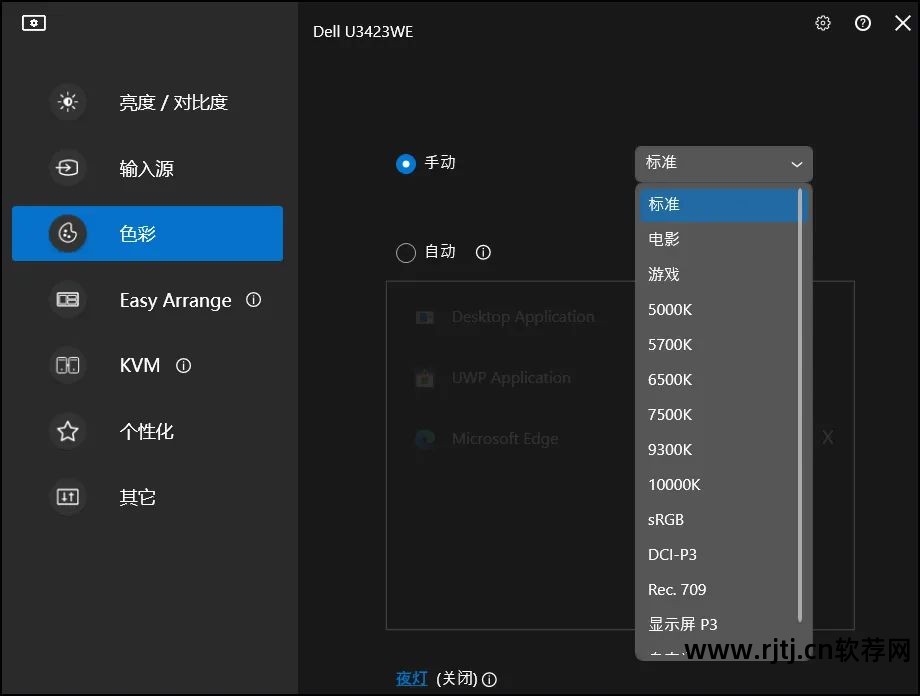This screenshot has width=920, height=696.
Task: Open the help question mark
Action: (x=862, y=22)
